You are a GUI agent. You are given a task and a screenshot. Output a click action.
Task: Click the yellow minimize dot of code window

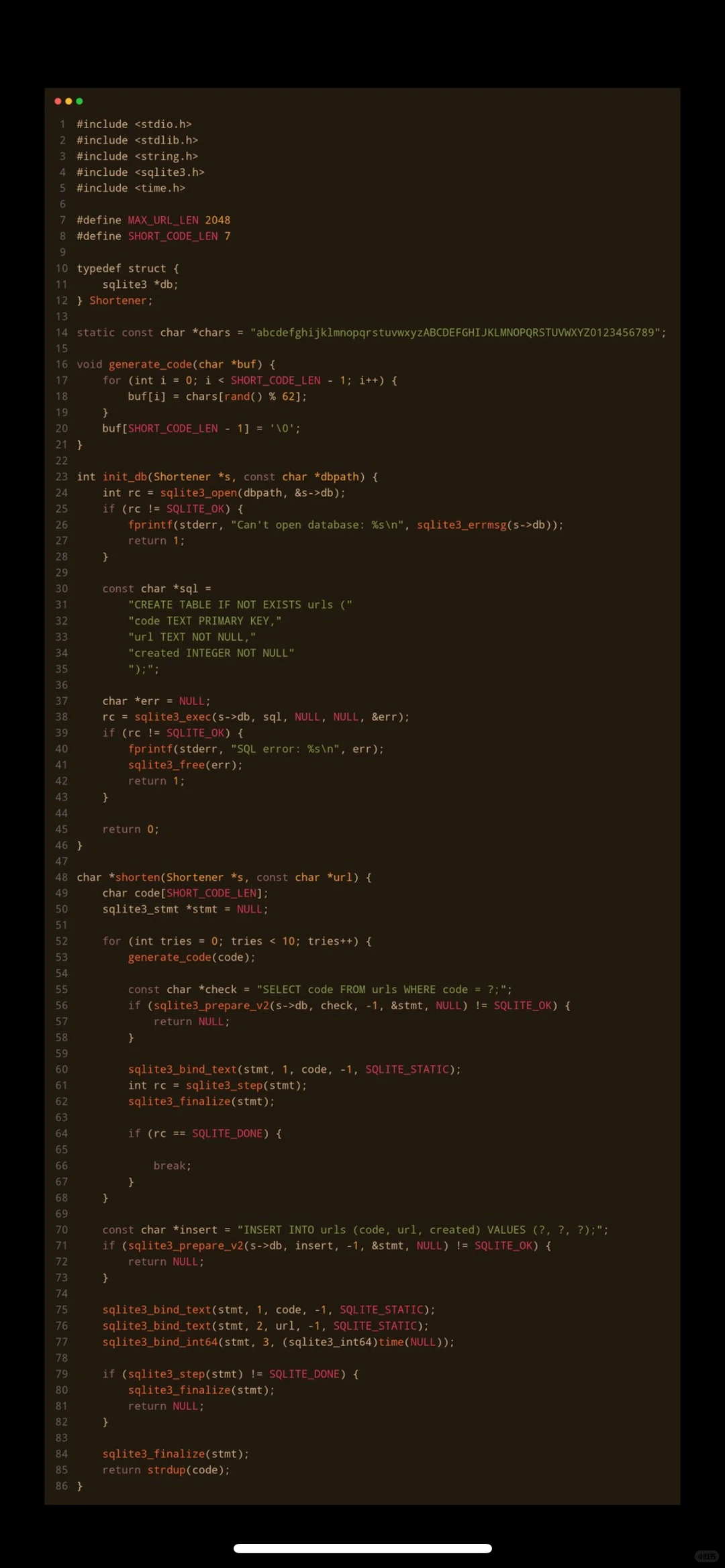(68, 101)
